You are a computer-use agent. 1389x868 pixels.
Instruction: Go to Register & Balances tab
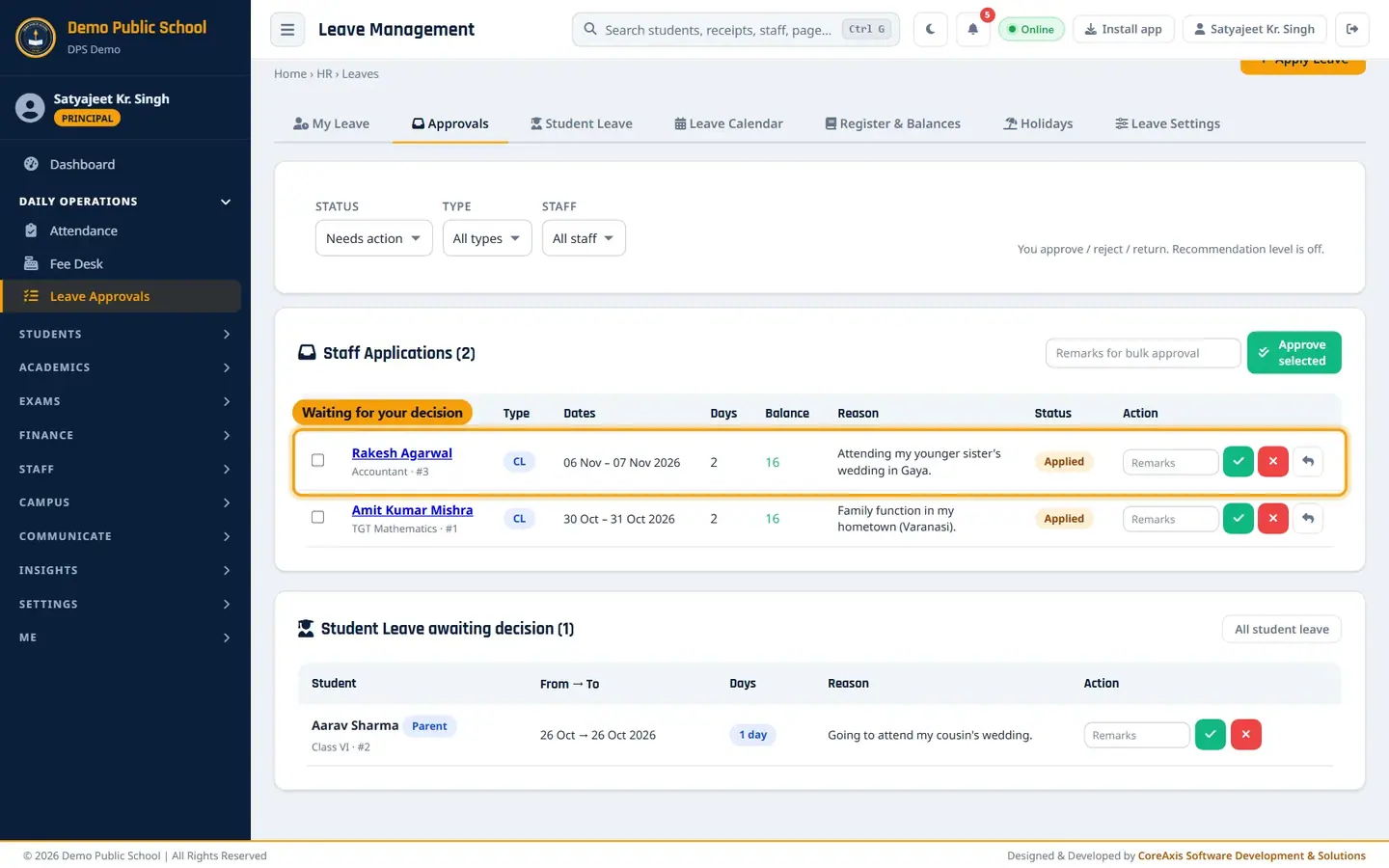[892, 123]
